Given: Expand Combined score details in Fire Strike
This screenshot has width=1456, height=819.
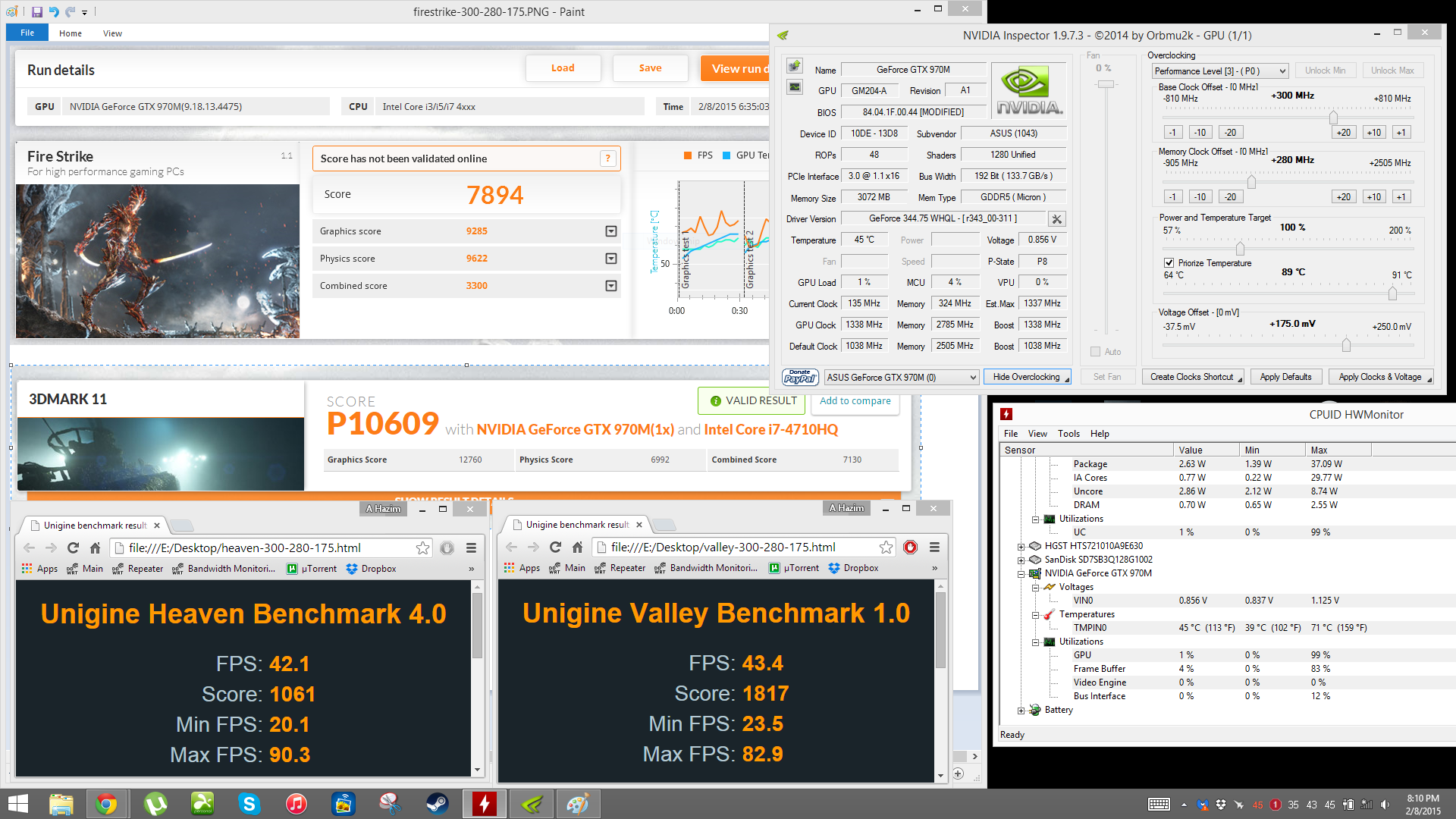Looking at the screenshot, I should tap(610, 286).
